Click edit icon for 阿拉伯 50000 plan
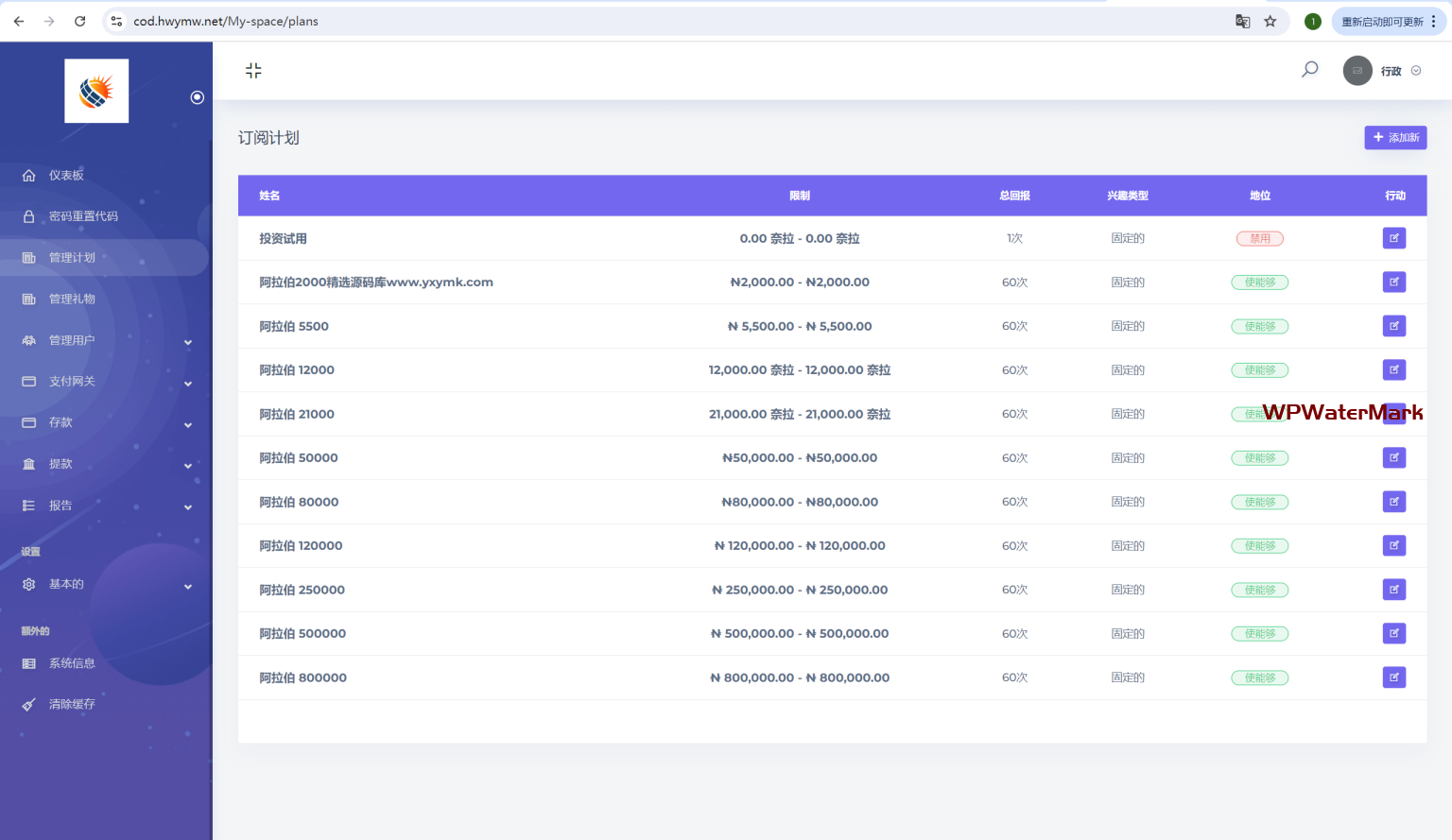1452x840 pixels. (1393, 458)
